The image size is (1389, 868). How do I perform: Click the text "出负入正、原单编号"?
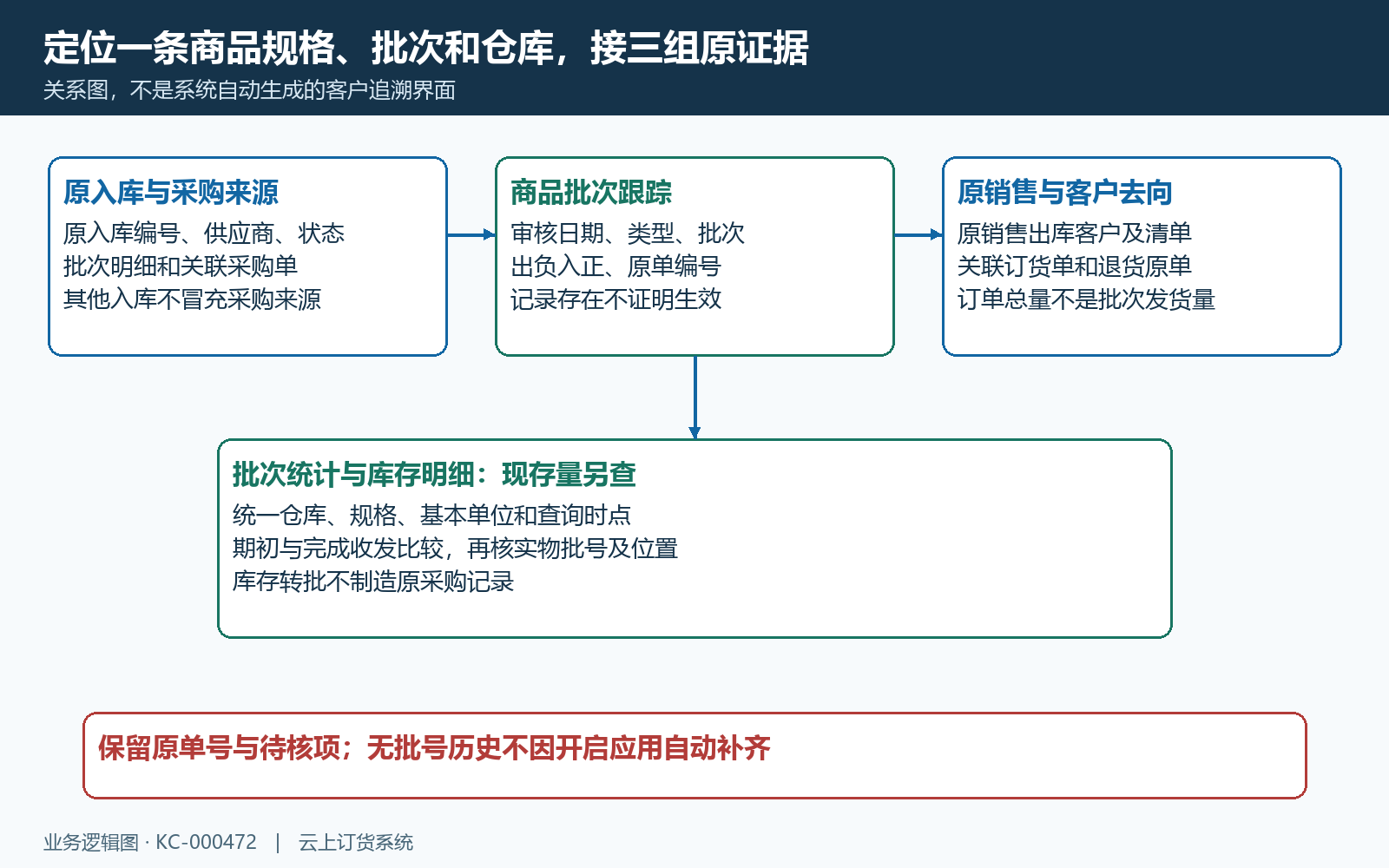616,266
